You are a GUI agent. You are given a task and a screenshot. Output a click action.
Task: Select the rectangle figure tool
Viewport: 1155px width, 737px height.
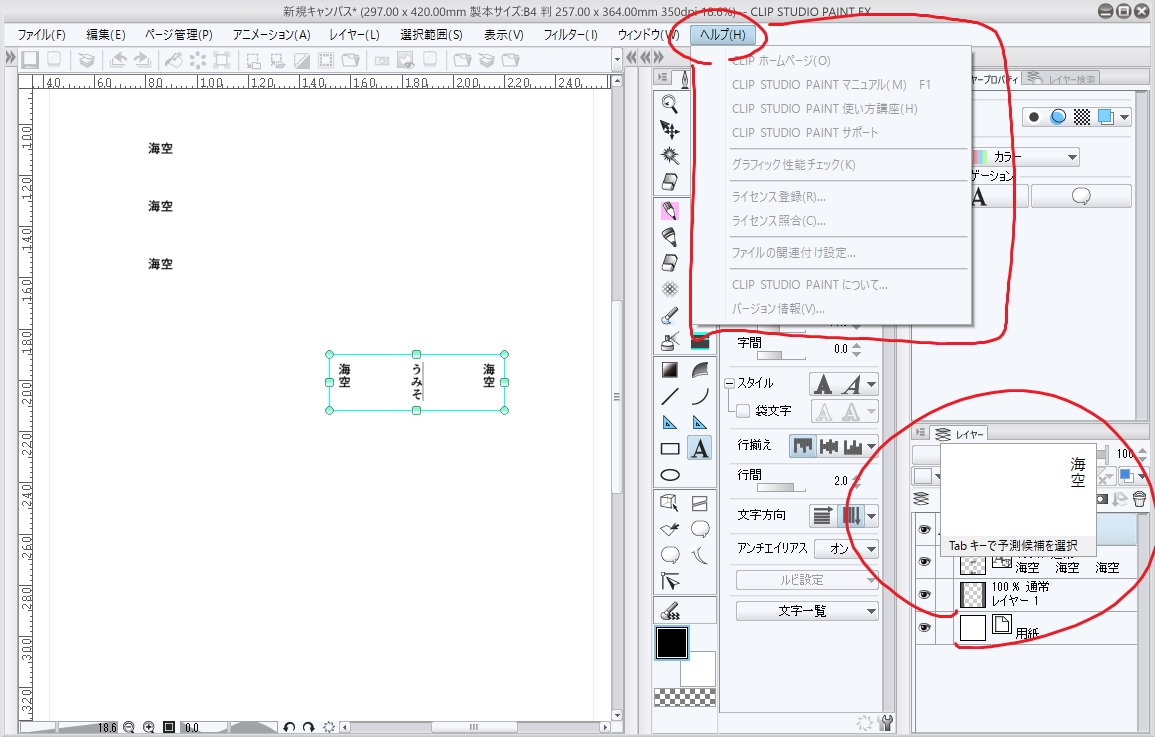(x=670, y=449)
